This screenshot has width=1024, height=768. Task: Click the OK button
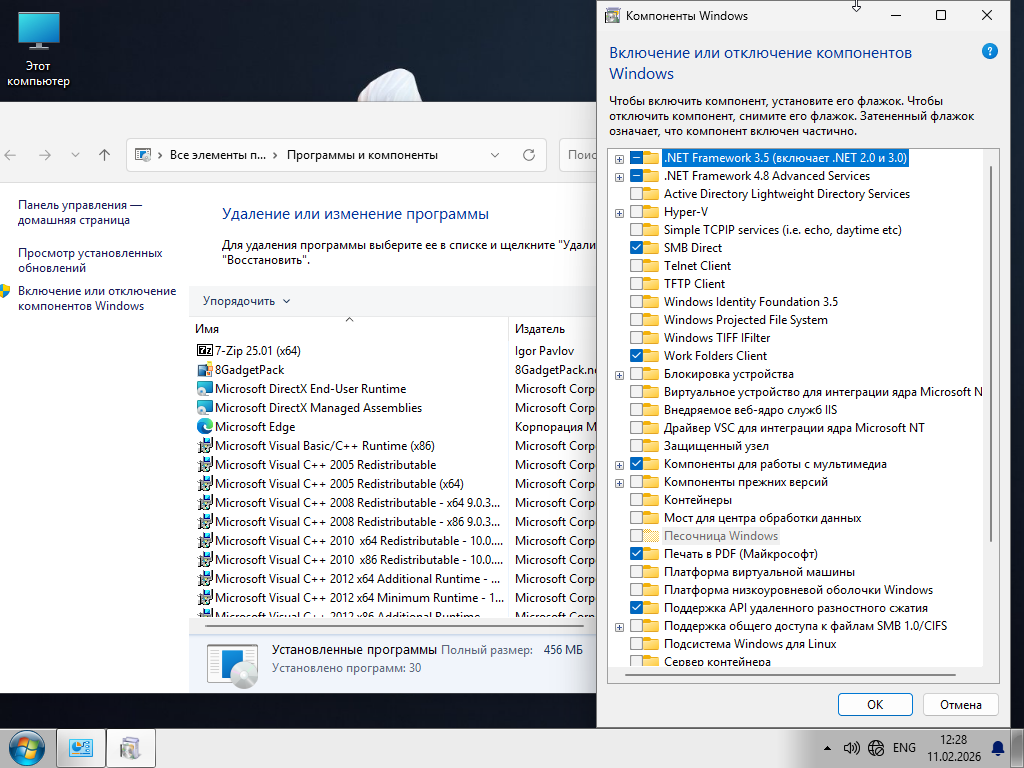point(874,705)
